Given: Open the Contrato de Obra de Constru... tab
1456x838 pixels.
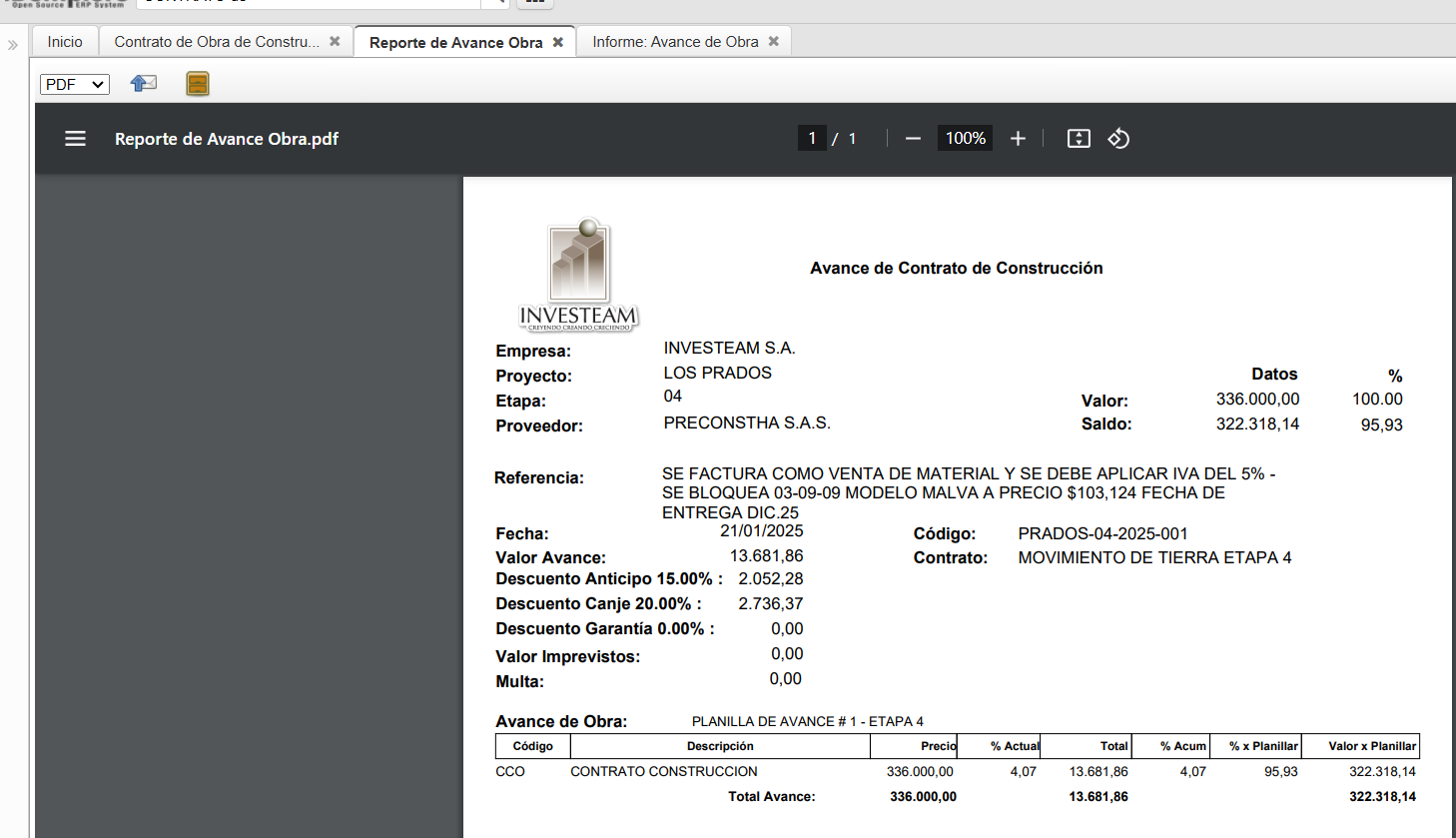Looking at the screenshot, I should [x=216, y=42].
